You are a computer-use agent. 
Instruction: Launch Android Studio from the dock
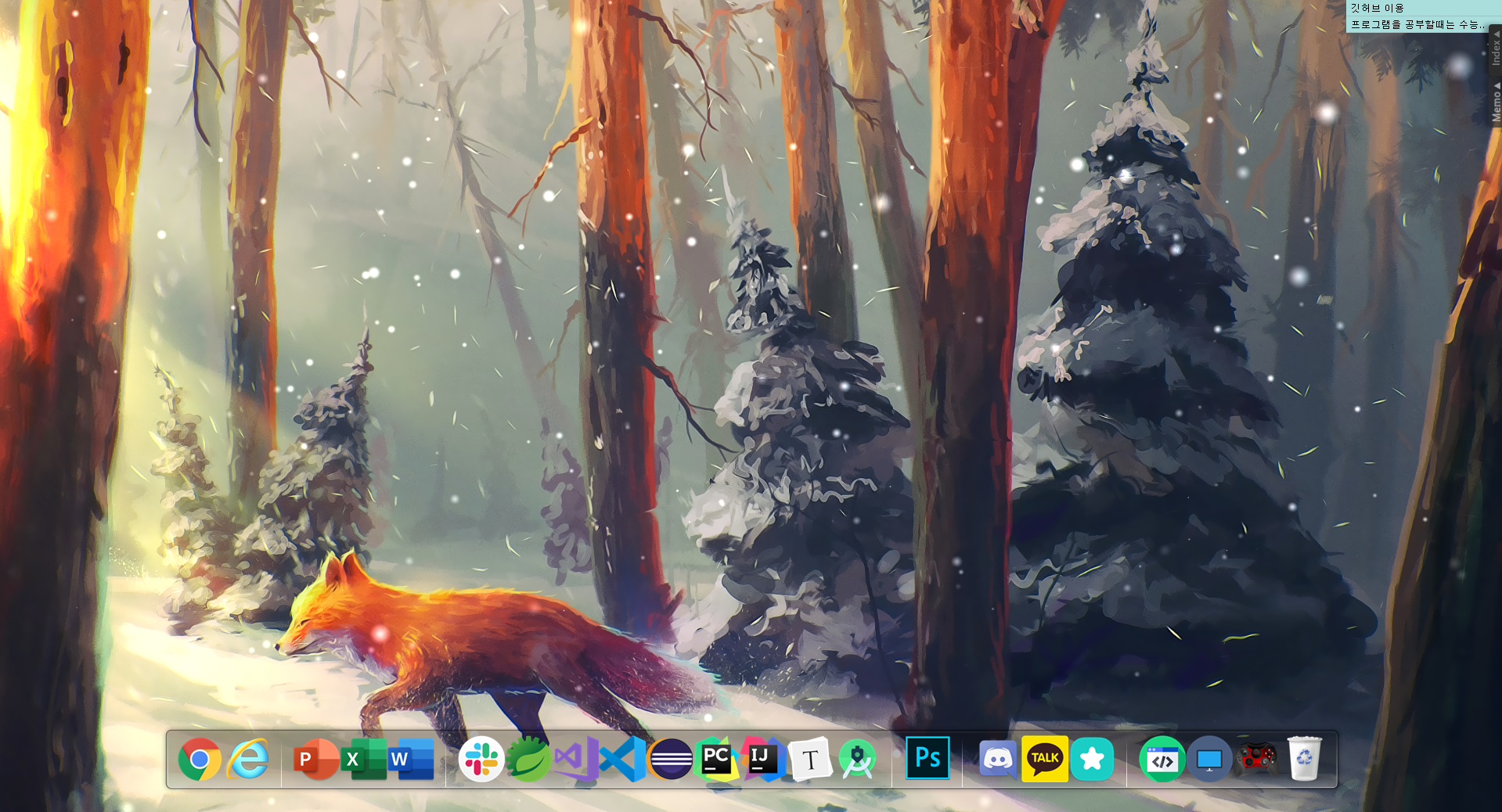[x=858, y=759]
